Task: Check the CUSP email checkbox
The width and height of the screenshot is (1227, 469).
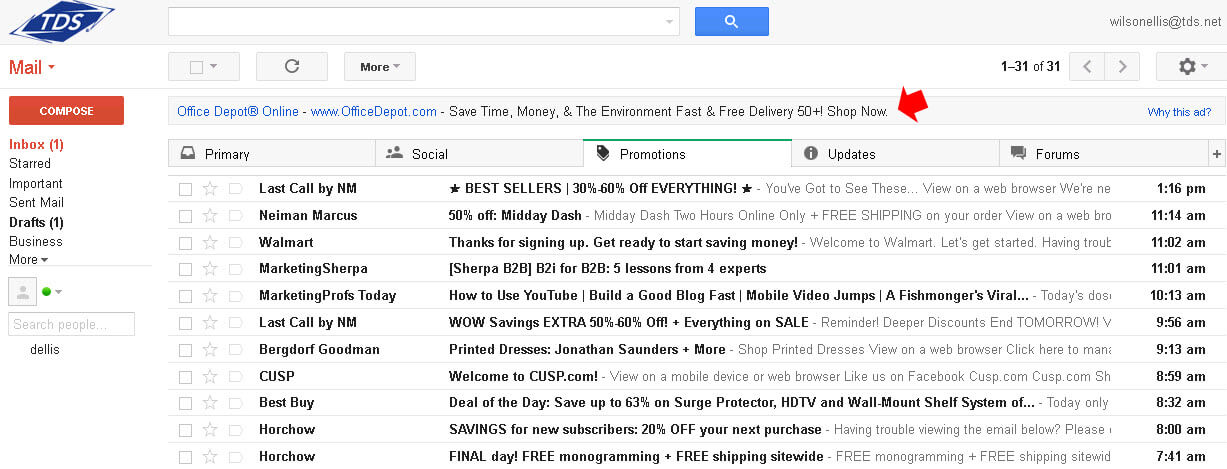Action: coord(185,377)
